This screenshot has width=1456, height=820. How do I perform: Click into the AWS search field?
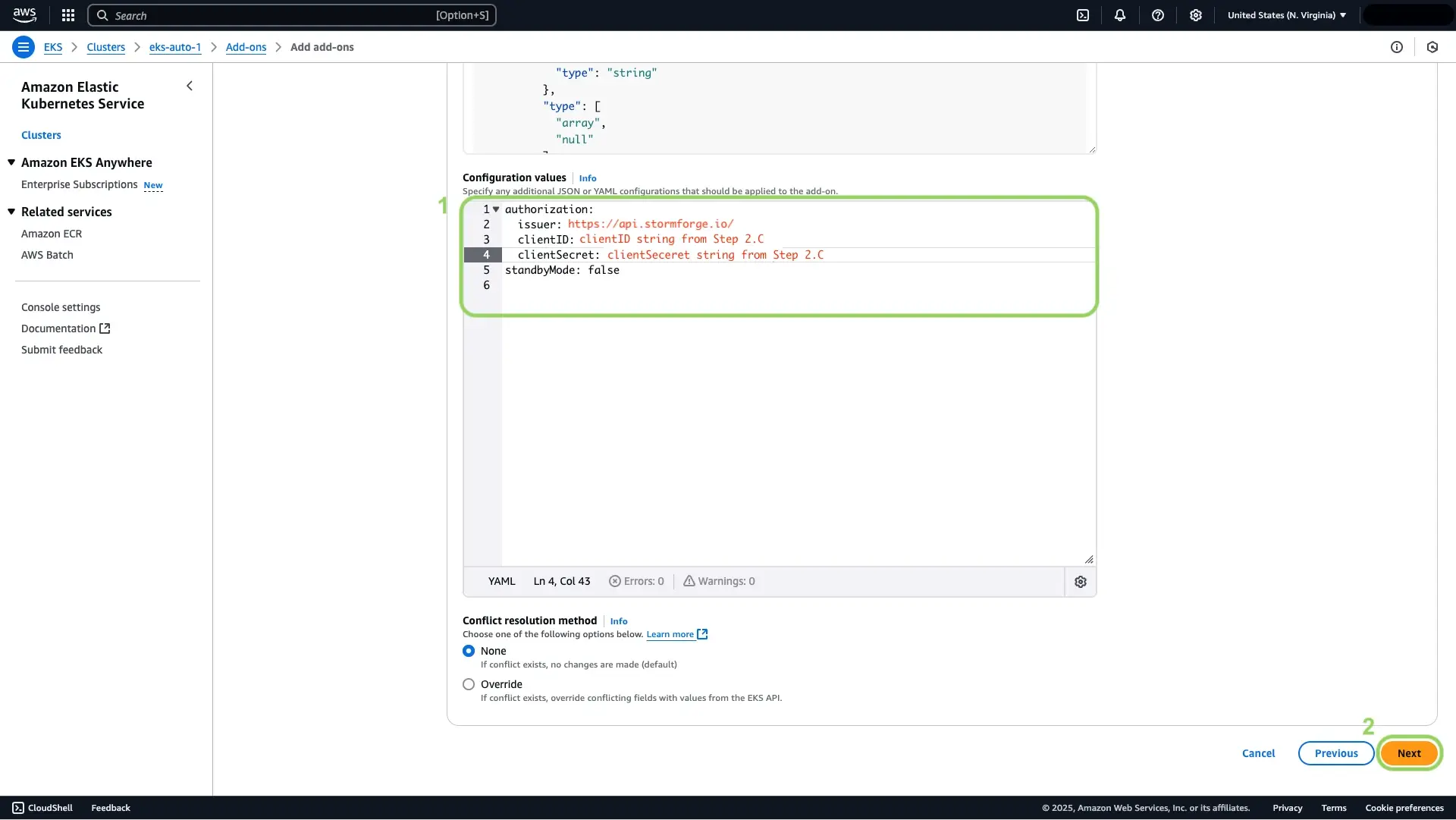[292, 15]
